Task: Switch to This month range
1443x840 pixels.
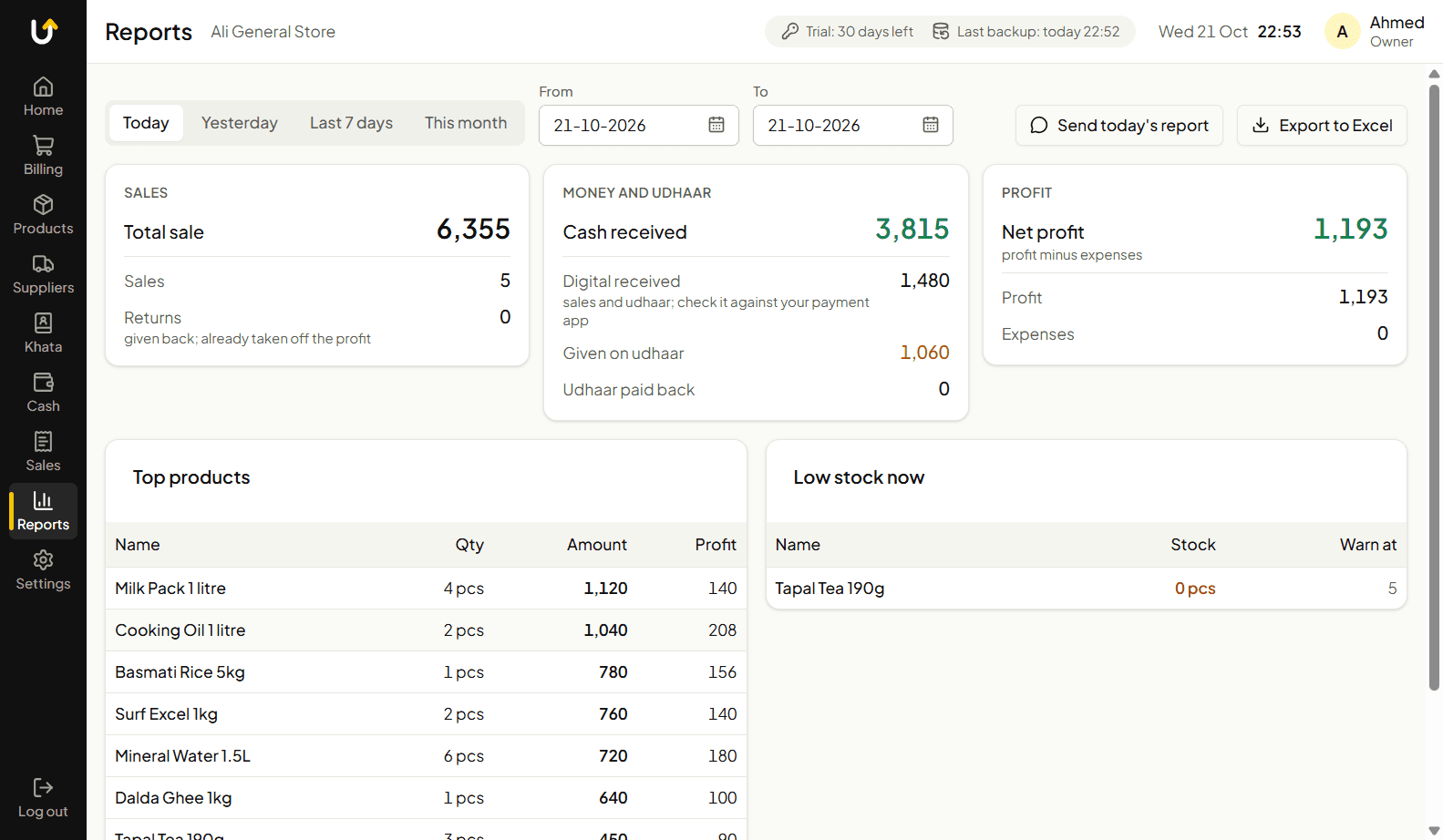Action: coord(466,123)
